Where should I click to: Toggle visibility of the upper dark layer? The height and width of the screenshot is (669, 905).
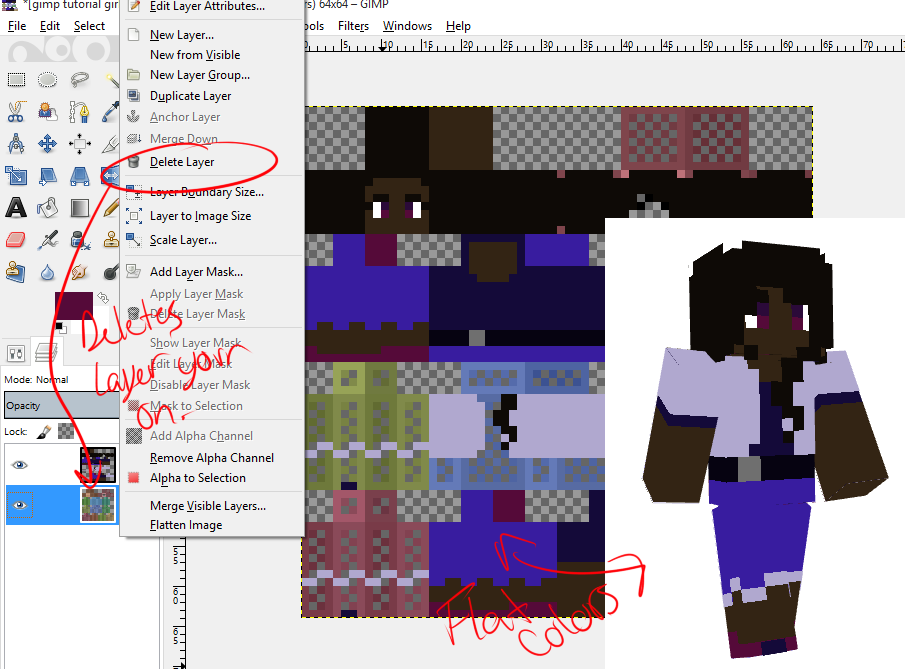(20, 465)
